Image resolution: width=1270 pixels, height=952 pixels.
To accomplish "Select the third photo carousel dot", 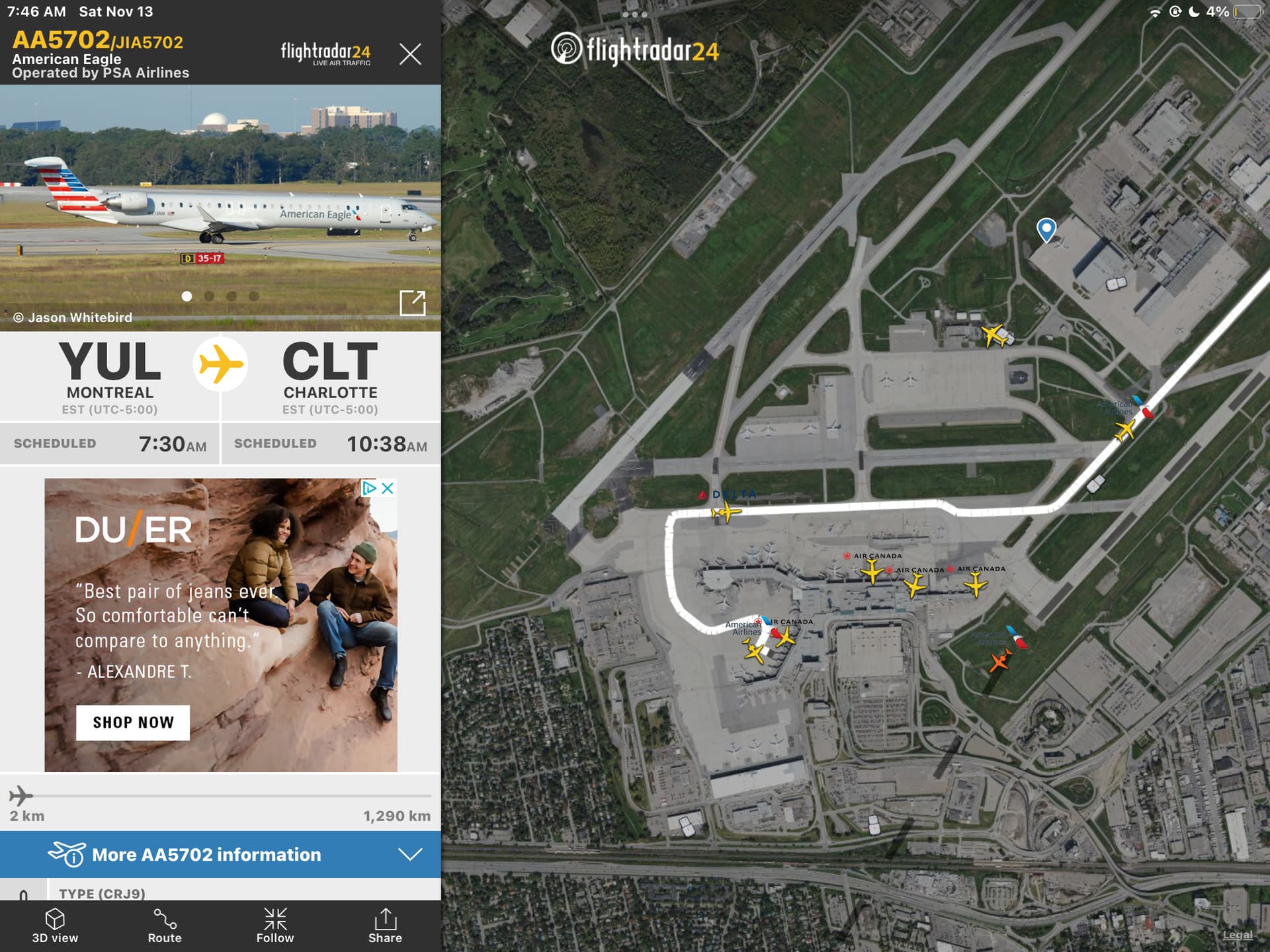I will [x=232, y=296].
